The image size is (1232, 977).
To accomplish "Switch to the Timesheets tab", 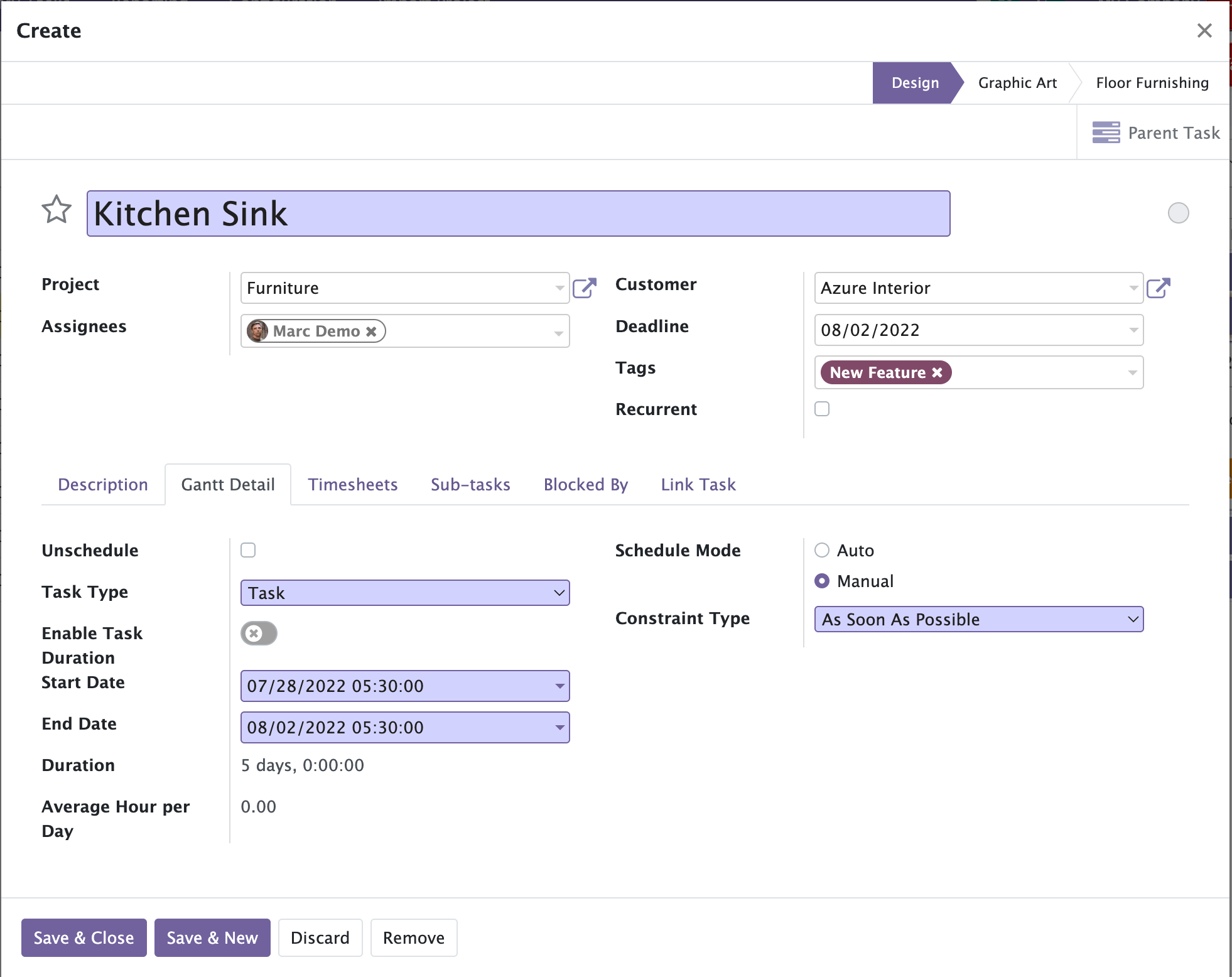I will click(352, 485).
